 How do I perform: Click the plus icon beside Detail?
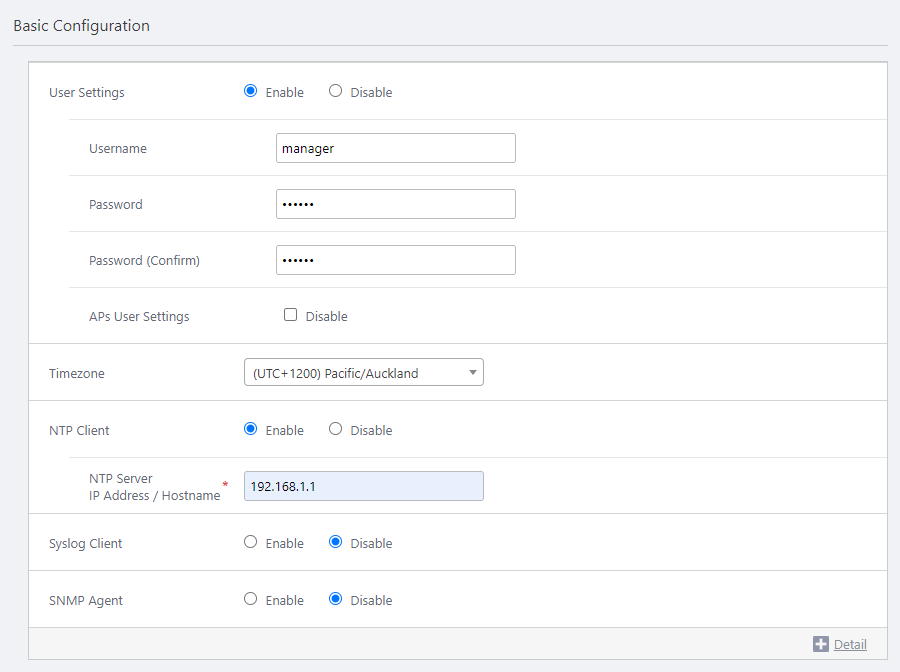point(821,644)
